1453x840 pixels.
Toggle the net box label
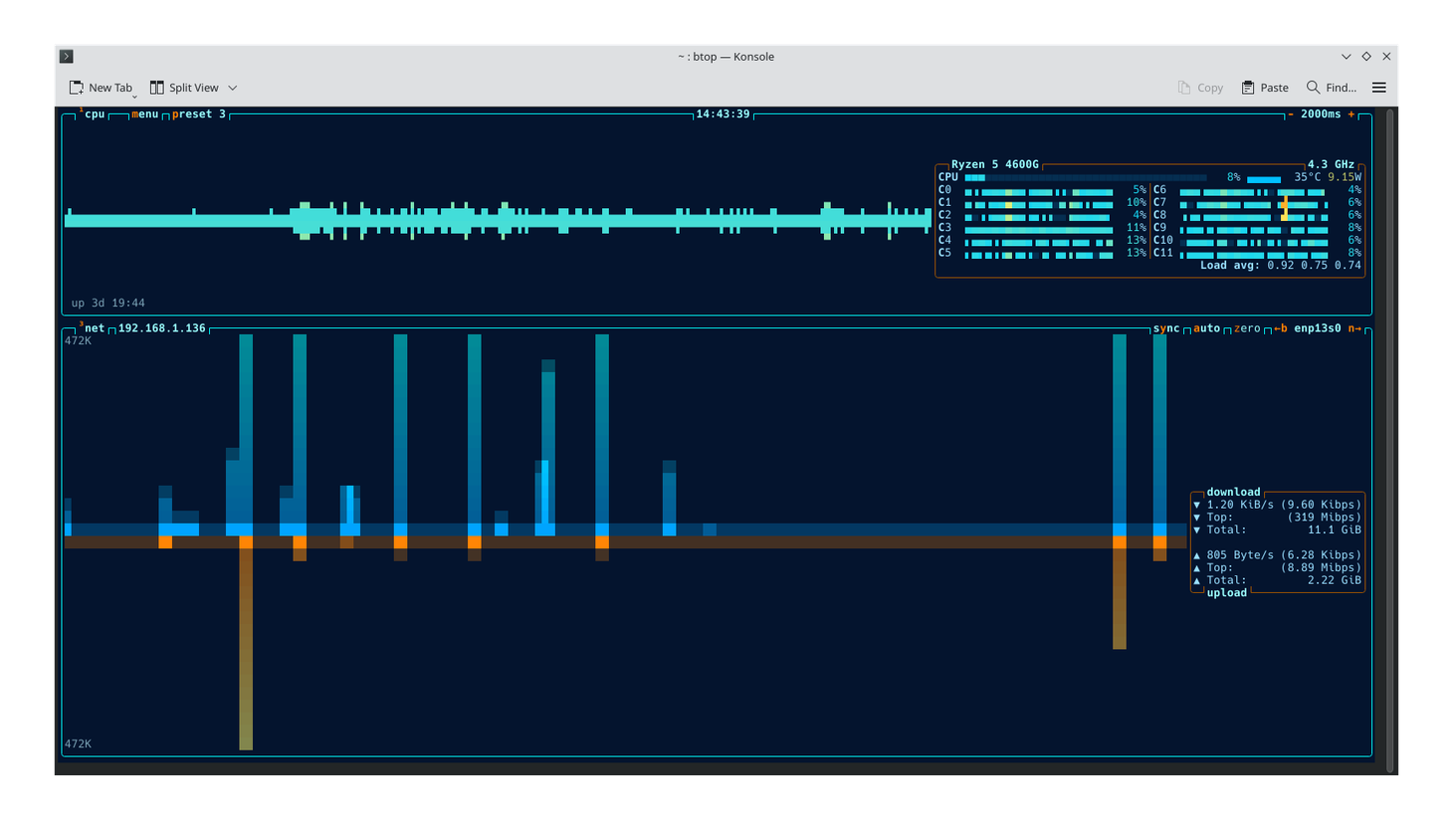tap(94, 328)
